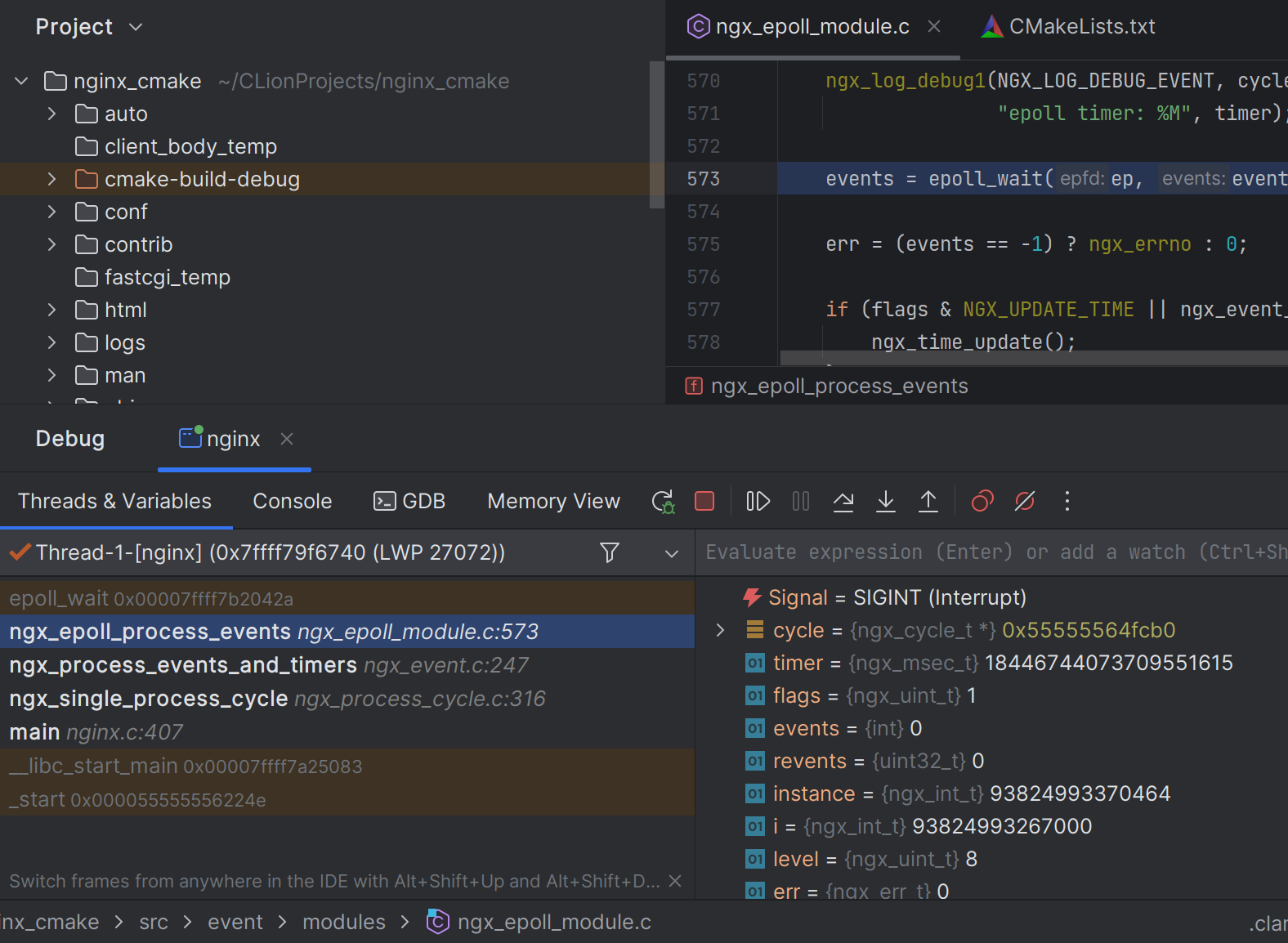Open the CMakeLists.txt editor tab
The image size is (1288, 943).
point(1068,27)
